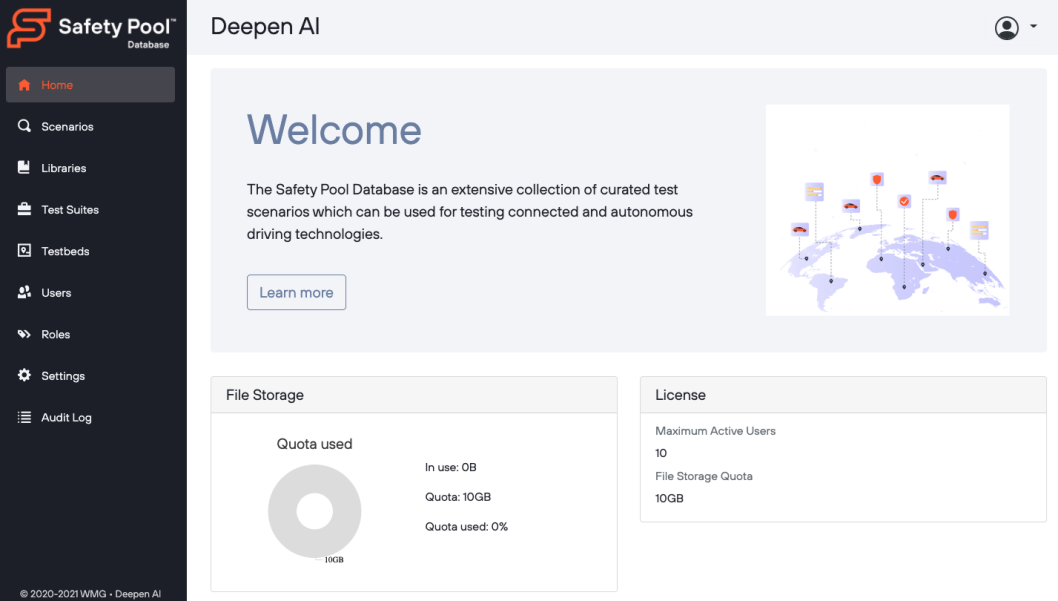Viewport: 1058px width, 601px height.
Task: Click the world map illustration
Action: (887, 210)
